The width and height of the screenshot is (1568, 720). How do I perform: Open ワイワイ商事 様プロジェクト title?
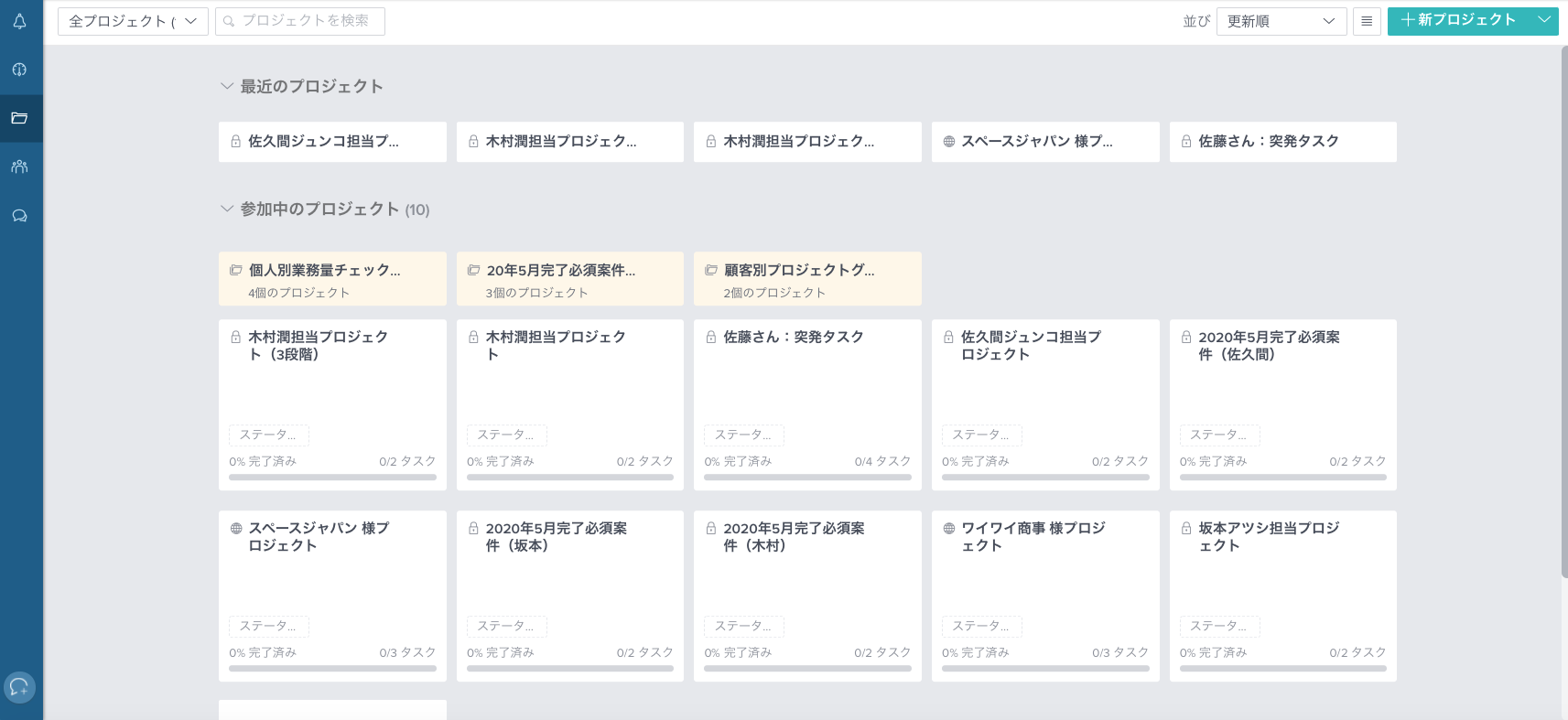1033,537
